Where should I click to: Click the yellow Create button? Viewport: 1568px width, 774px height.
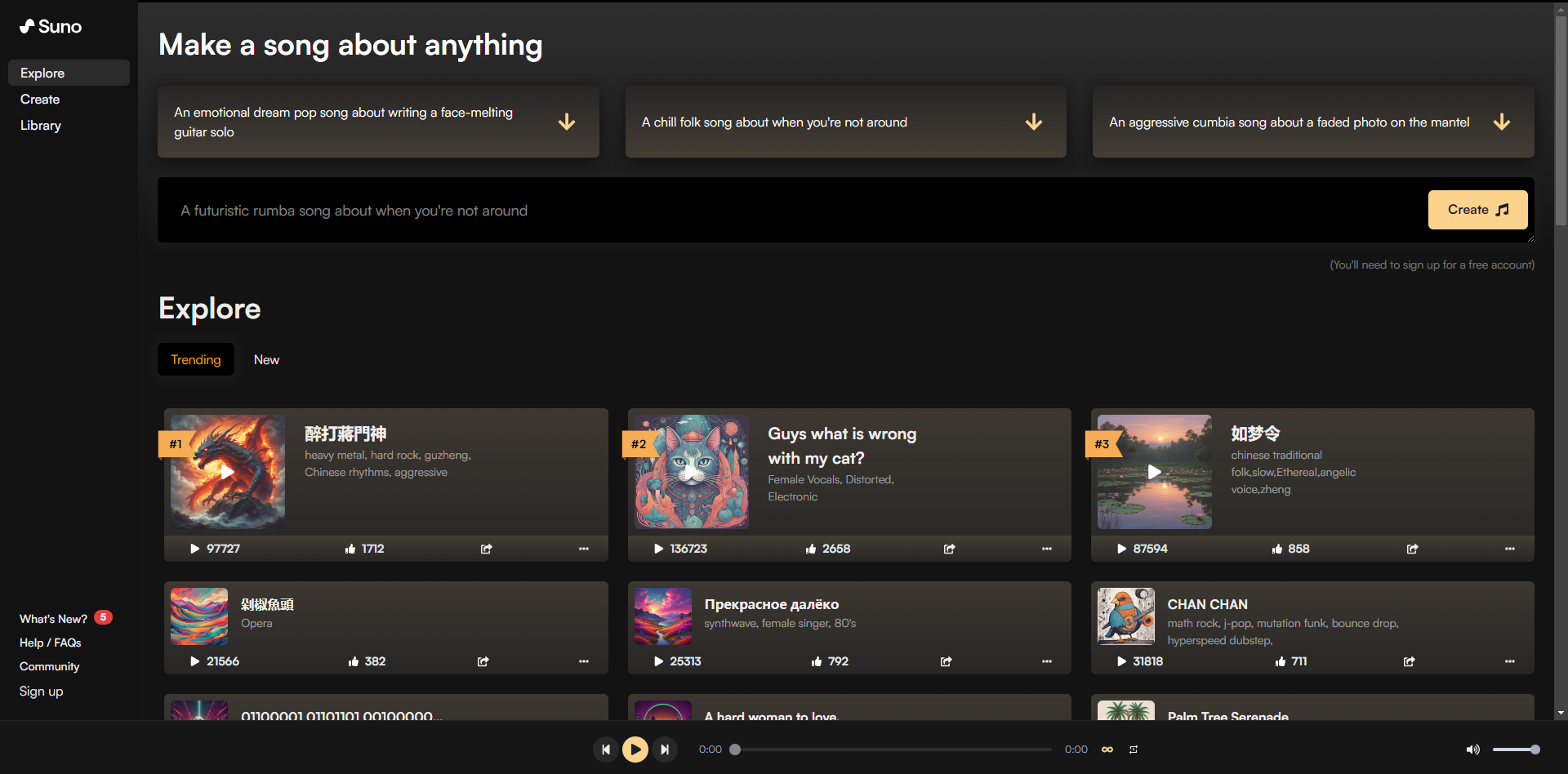(x=1477, y=210)
